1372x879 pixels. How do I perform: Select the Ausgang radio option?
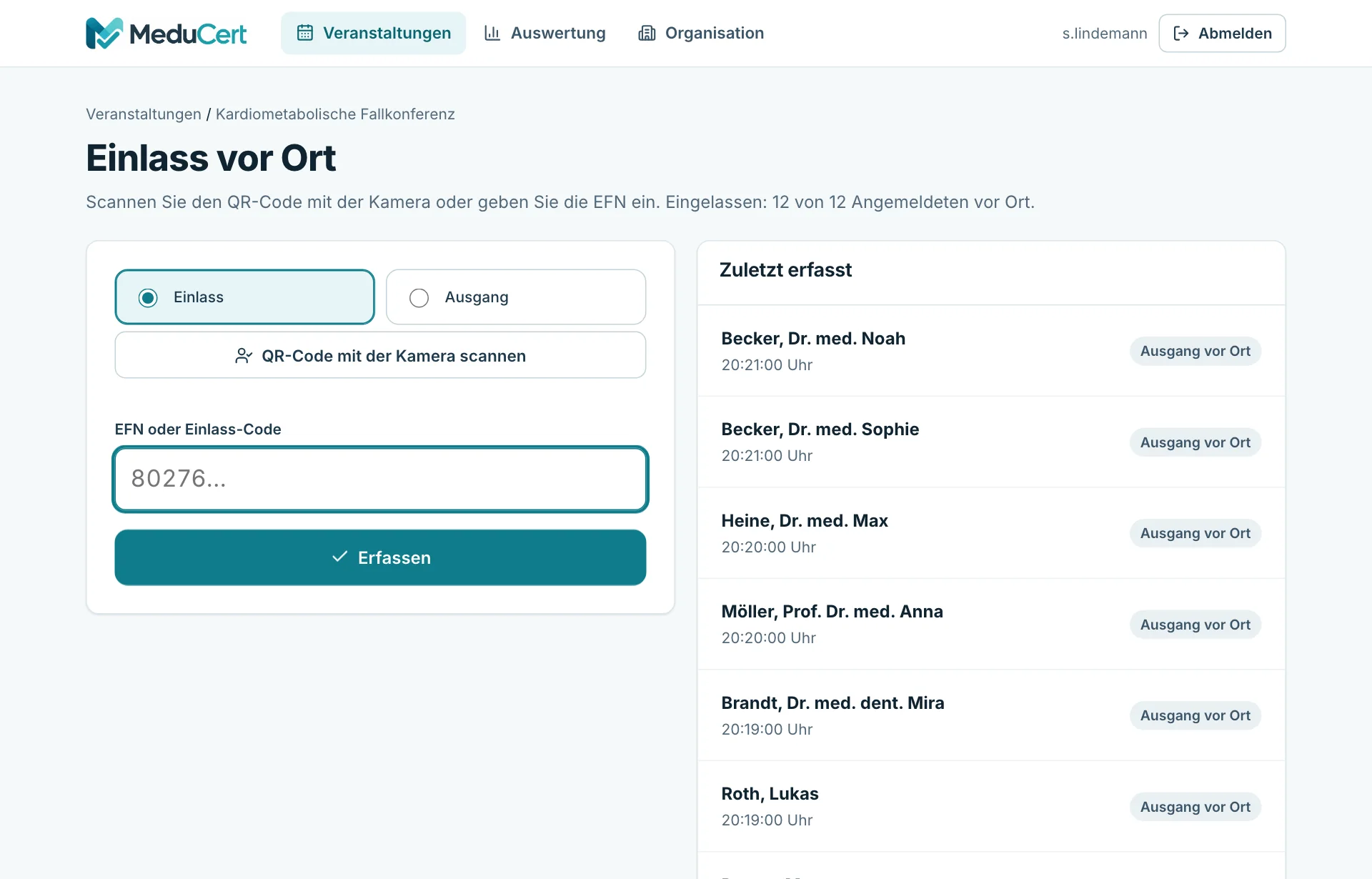point(516,297)
